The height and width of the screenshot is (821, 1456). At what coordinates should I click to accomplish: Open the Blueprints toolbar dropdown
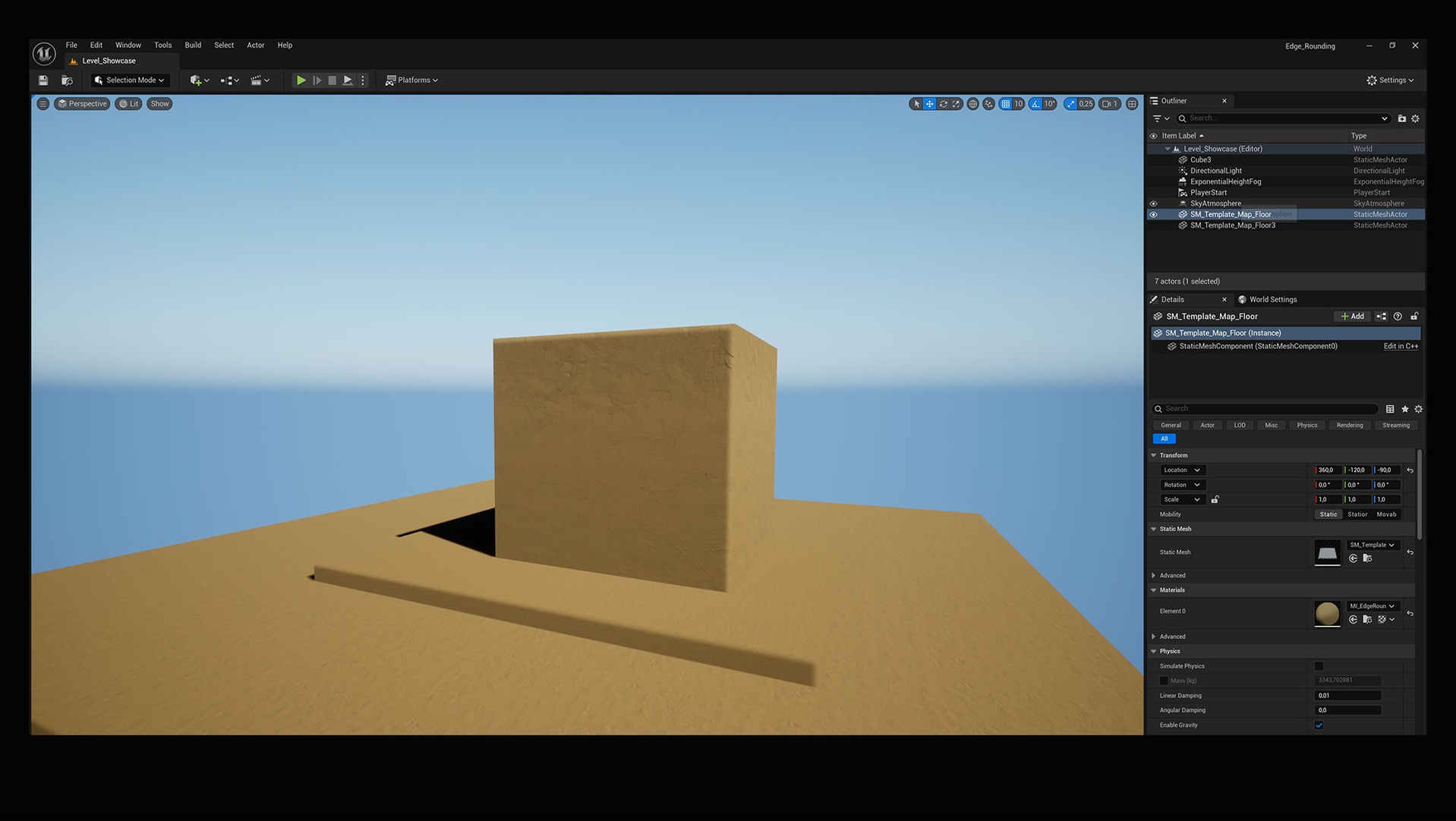(230, 80)
